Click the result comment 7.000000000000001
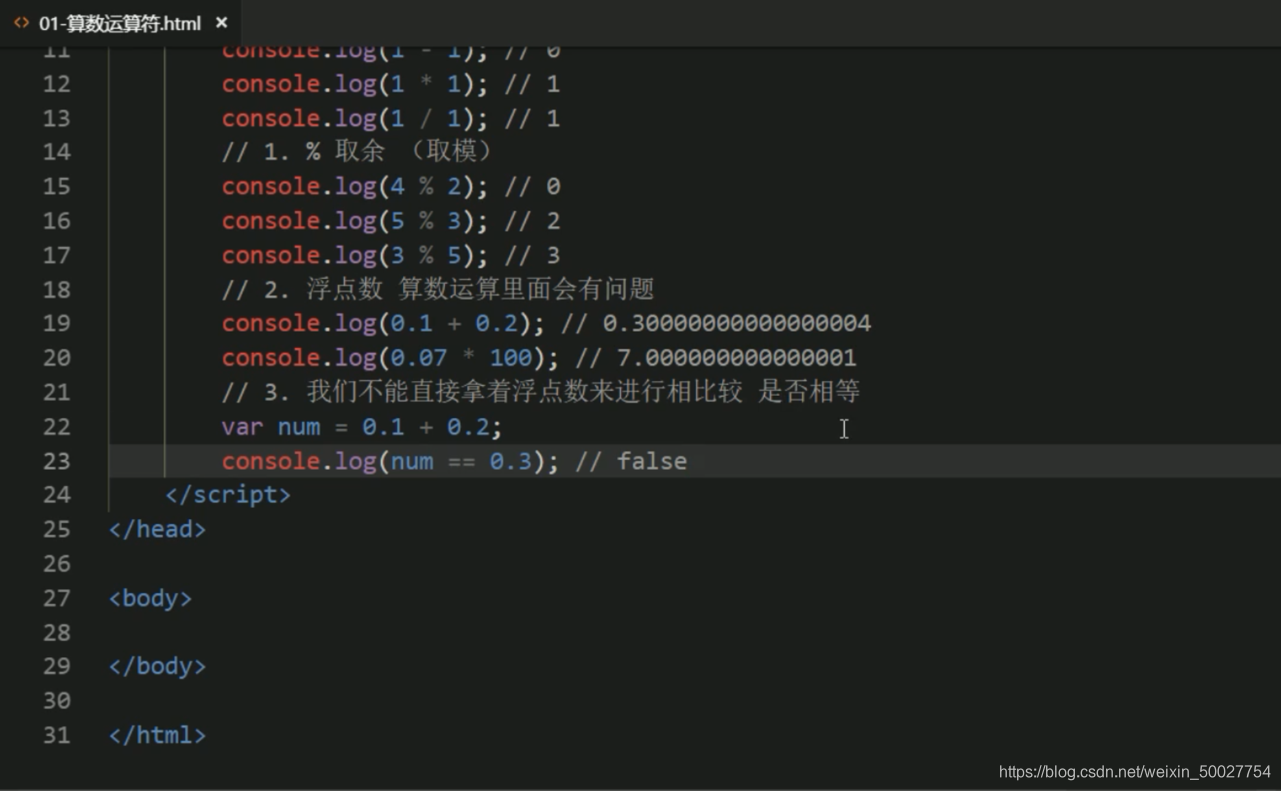This screenshot has height=791, width=1281. 737,358
